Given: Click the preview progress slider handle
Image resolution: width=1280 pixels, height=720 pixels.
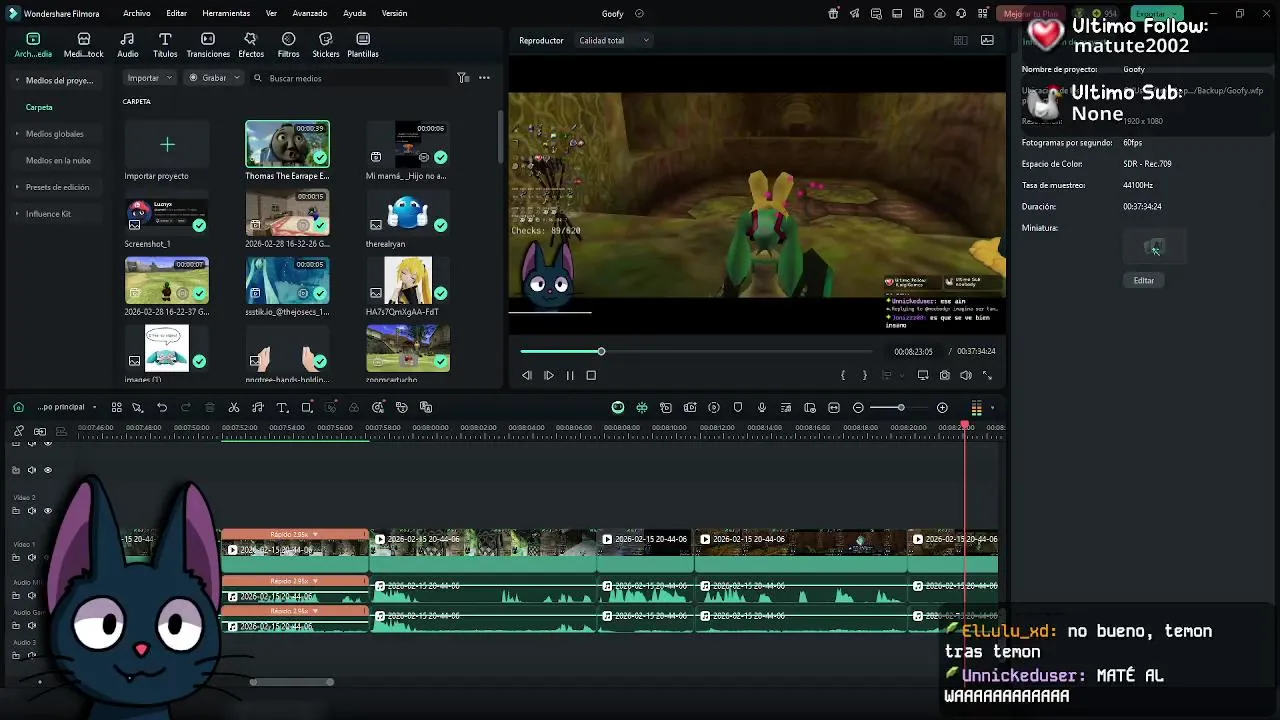Looking at the screenshot, I should (x=601, y=351).
